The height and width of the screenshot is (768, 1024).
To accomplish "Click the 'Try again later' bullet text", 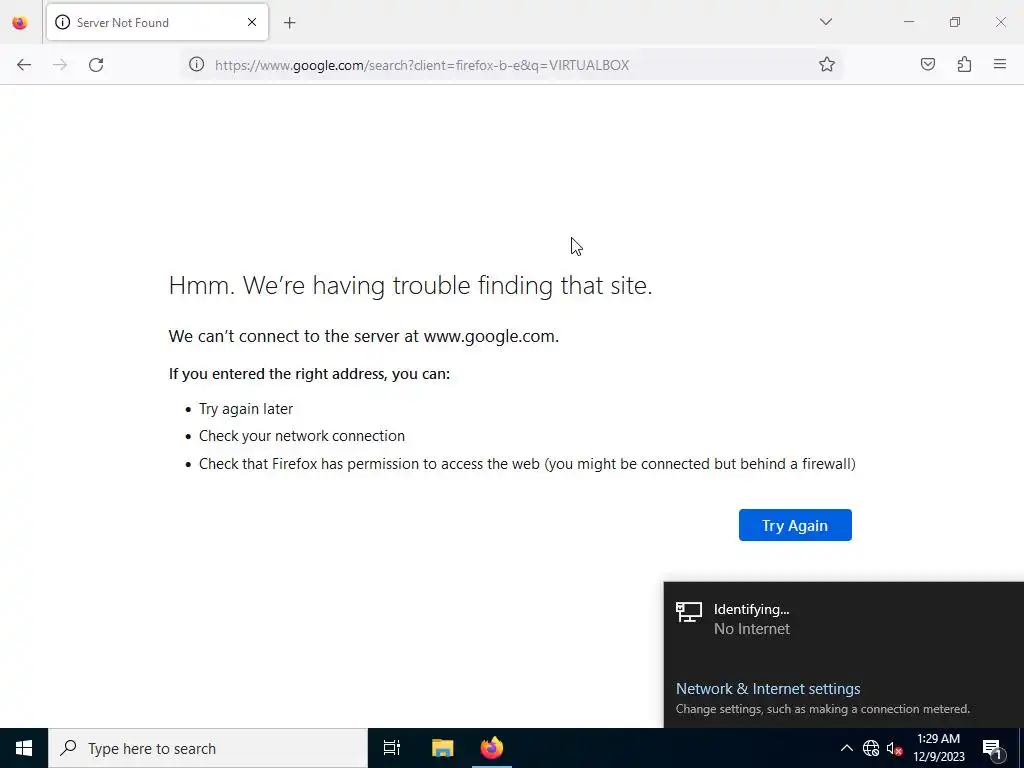I will click(246, 409).
